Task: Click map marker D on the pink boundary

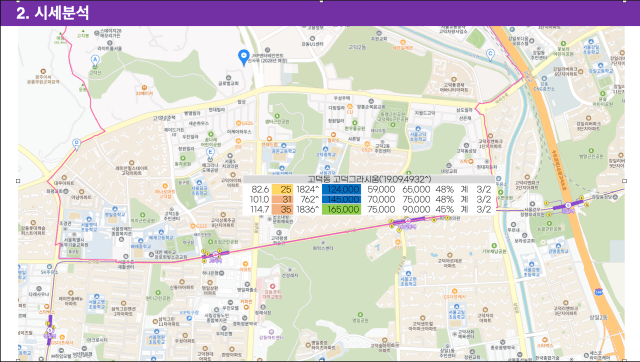Action: click(x=76, y=144)
